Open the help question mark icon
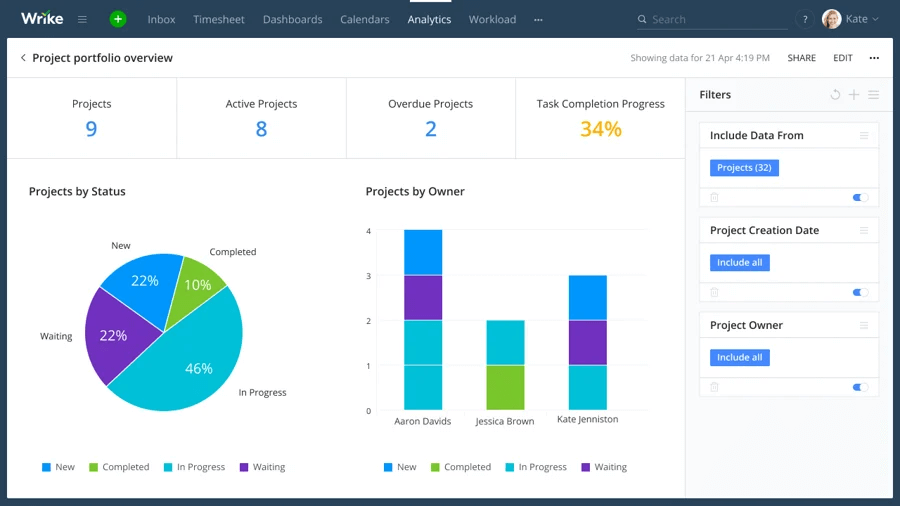Viewport: 900px width, 506px height. click(x=805, y=19)
